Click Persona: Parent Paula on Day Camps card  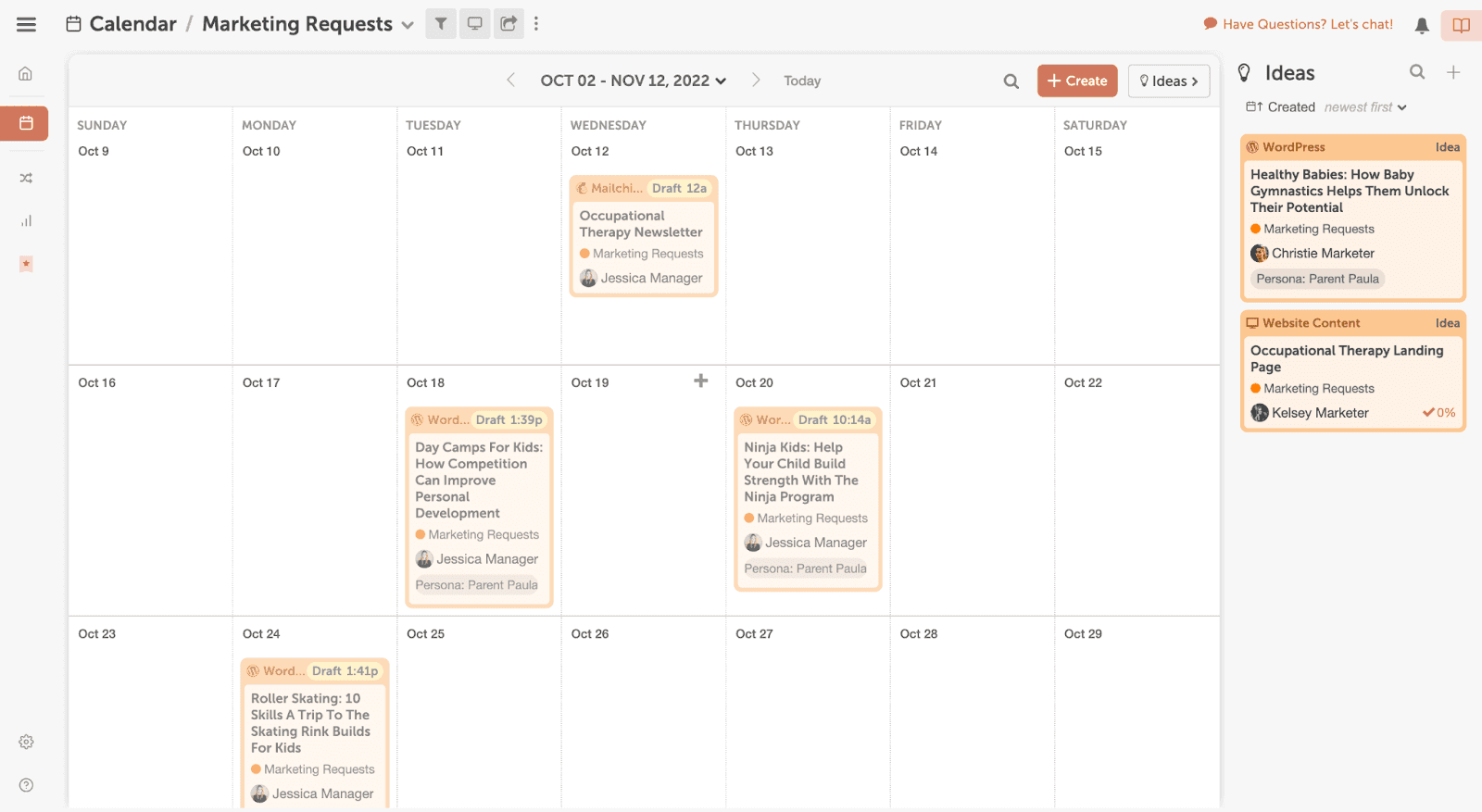(x=476, y=585)
